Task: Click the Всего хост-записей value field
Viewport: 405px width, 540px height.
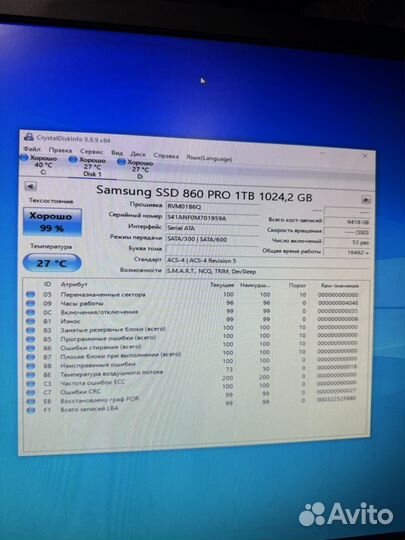Action: 347,222
